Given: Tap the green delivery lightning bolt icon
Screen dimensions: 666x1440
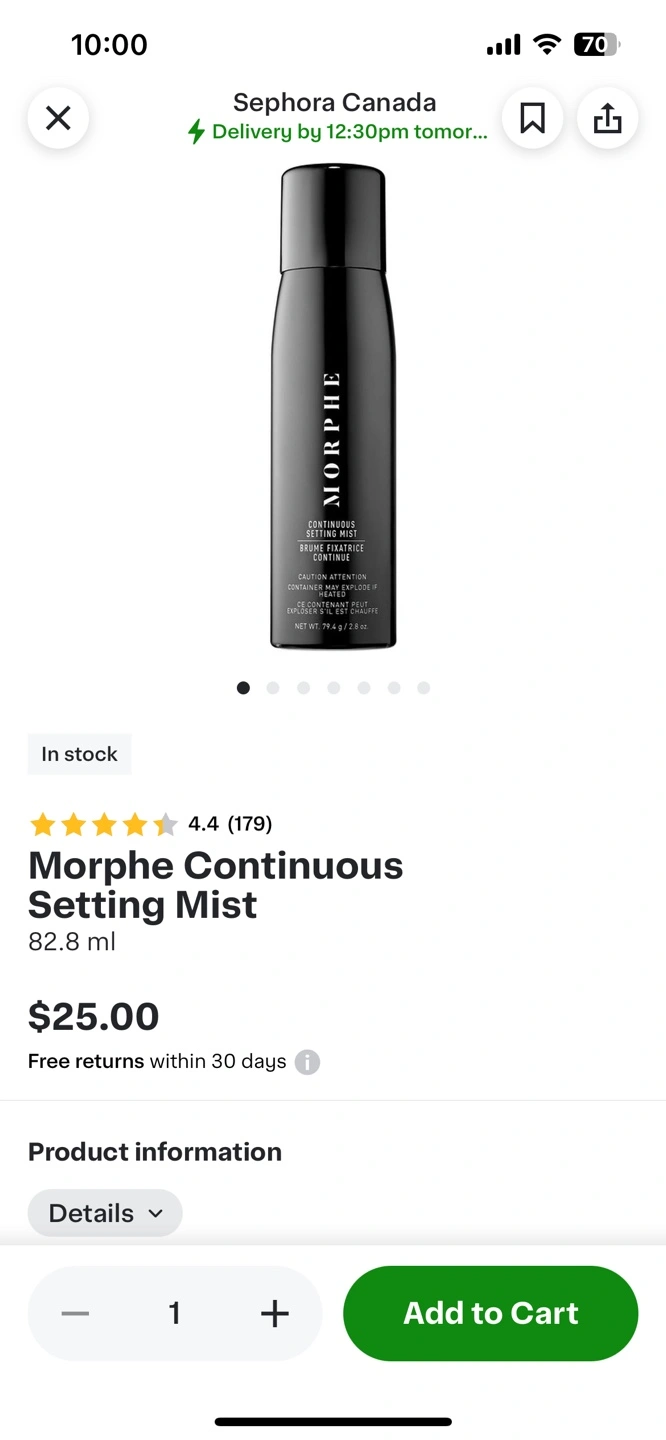Looking at the screenshot, I should pyautogui.click(x=197, y=132).
